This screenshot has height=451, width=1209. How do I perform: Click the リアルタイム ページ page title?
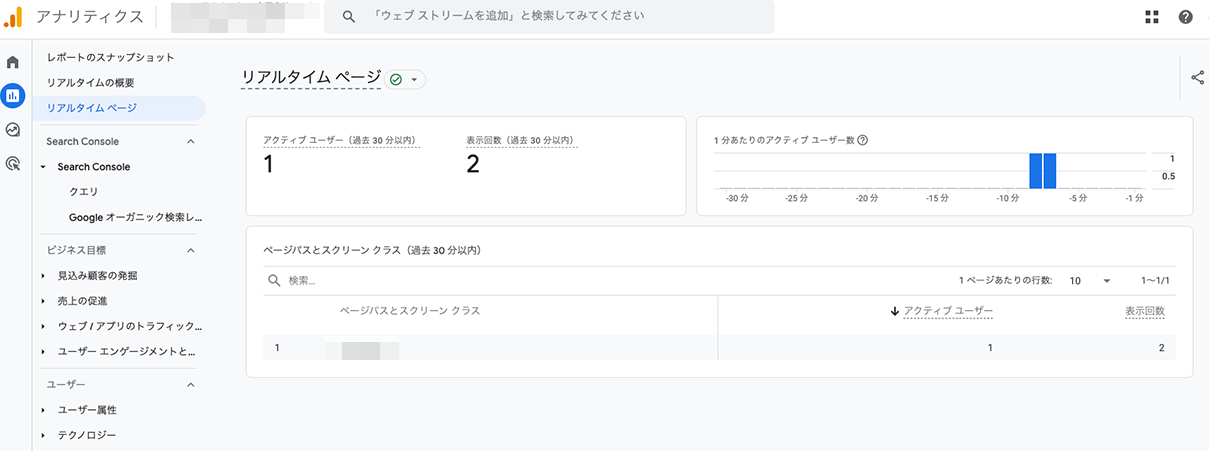coord(311,77)
